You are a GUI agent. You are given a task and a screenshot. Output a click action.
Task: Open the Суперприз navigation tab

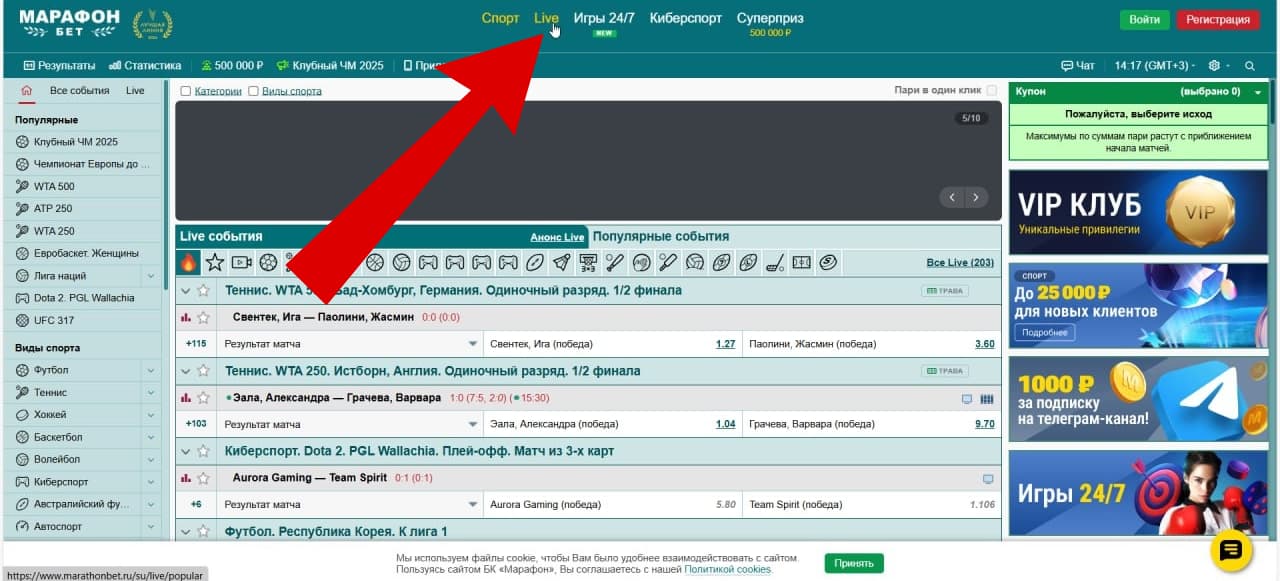pyautogui.click(x=770, y=19)
